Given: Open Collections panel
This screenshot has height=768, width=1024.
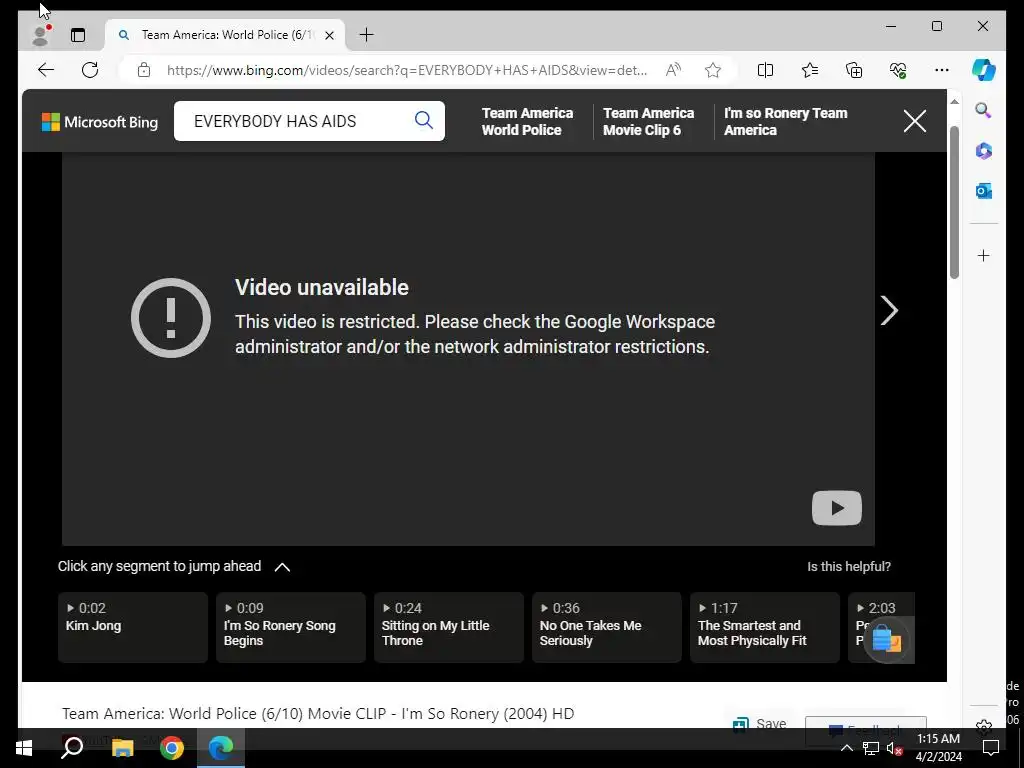Looking at the screenshot, I should [854, 70].
